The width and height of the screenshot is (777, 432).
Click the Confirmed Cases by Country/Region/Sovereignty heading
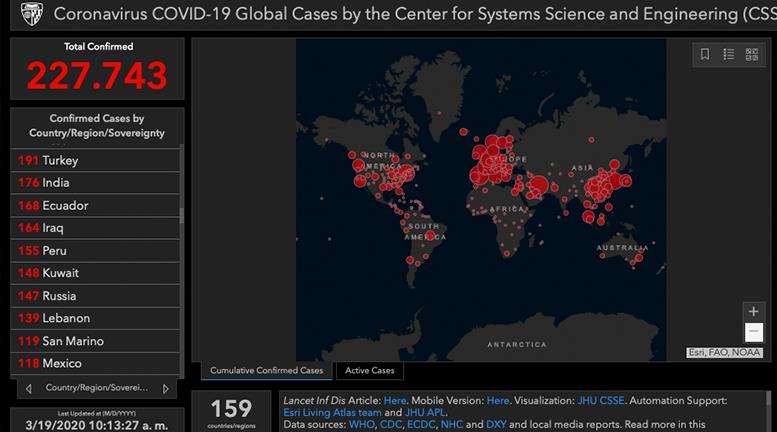[97, 126]
